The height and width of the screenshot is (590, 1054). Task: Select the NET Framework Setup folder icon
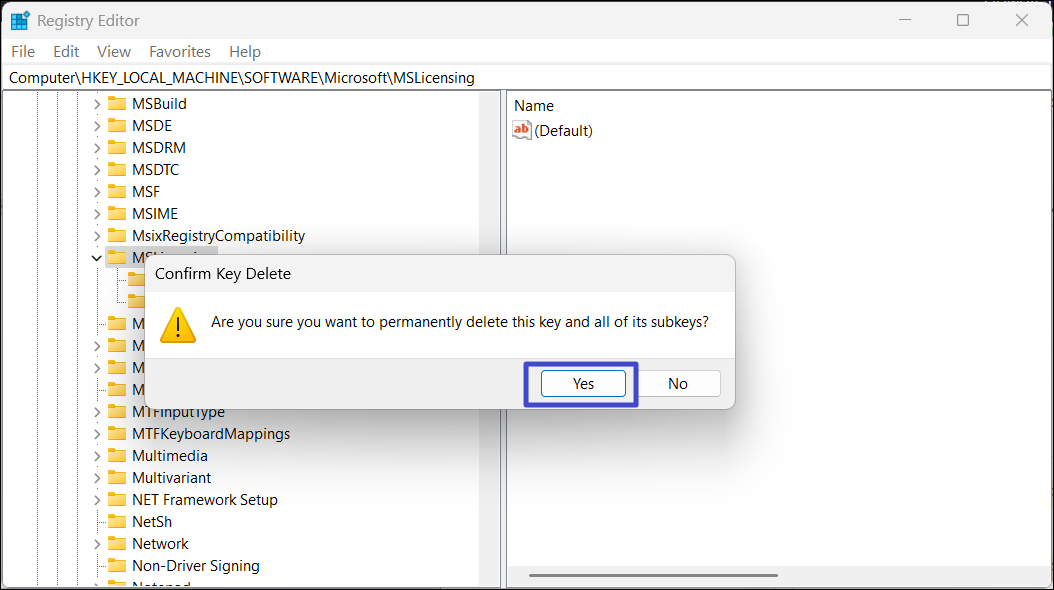pyautogui.click(x=117, y=499)
